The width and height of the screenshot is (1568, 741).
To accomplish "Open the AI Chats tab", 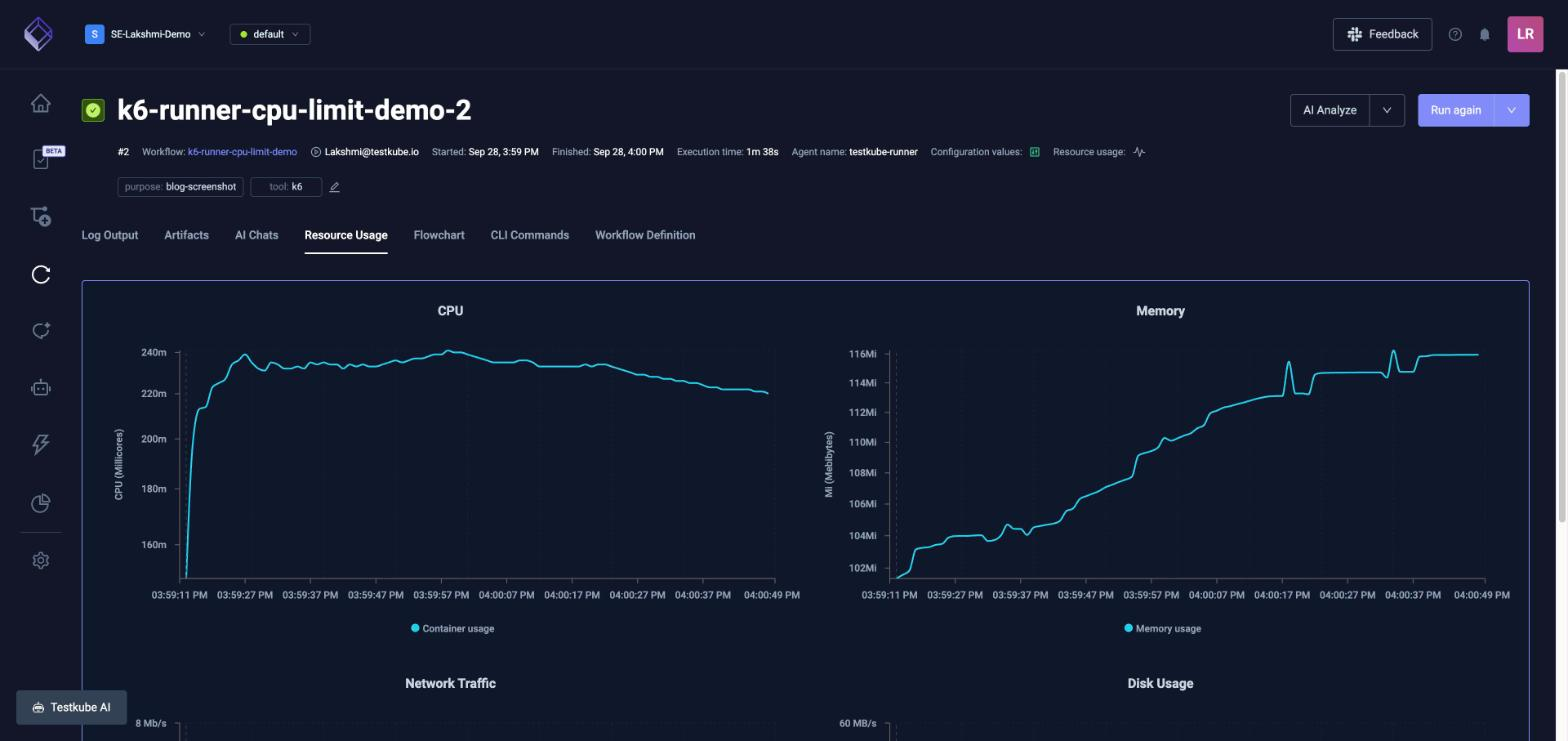I will [257, 235].
